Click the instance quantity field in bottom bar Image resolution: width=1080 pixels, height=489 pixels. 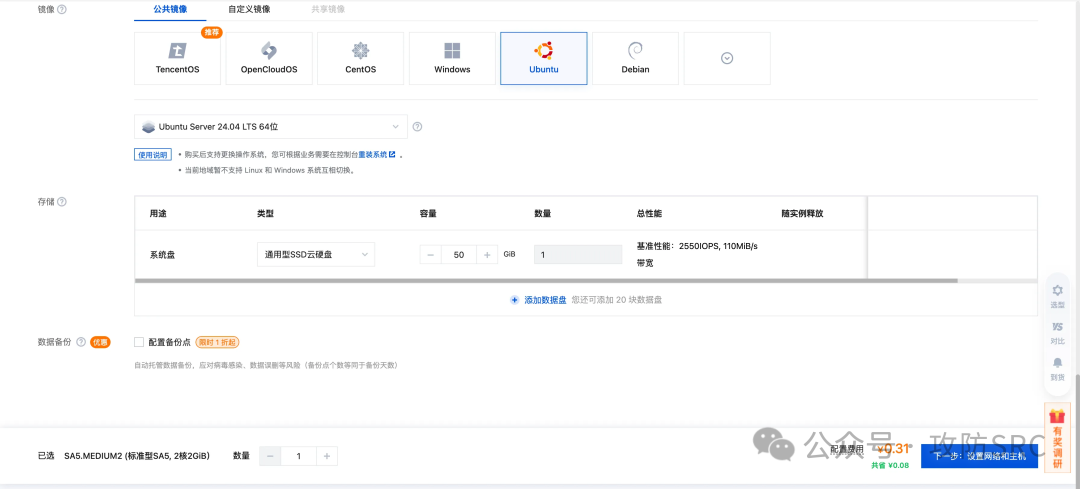[298, 456]
